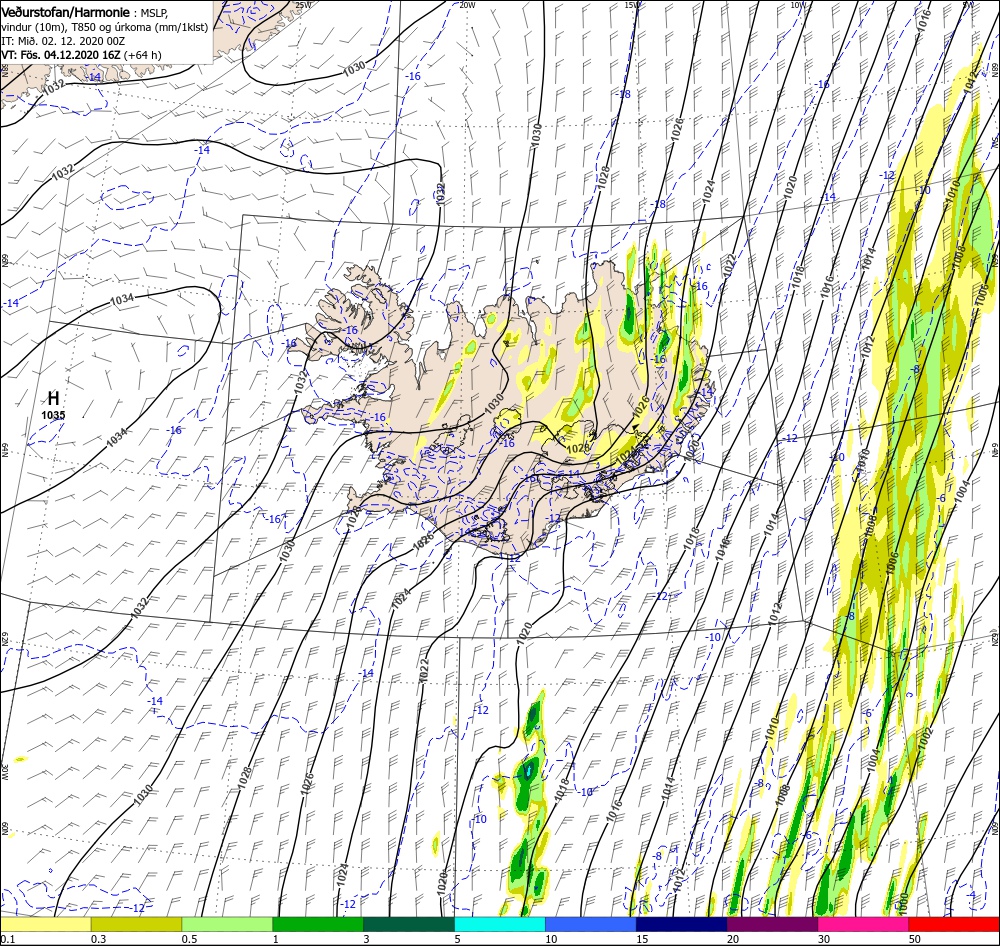Select the cyan 5 mm legend swatch
1000x946 pixels.
tap(500, 924)
